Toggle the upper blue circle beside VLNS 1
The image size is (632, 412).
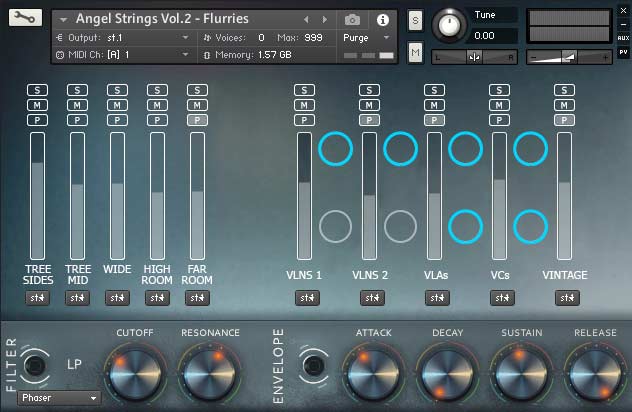(x=335, y=149)
